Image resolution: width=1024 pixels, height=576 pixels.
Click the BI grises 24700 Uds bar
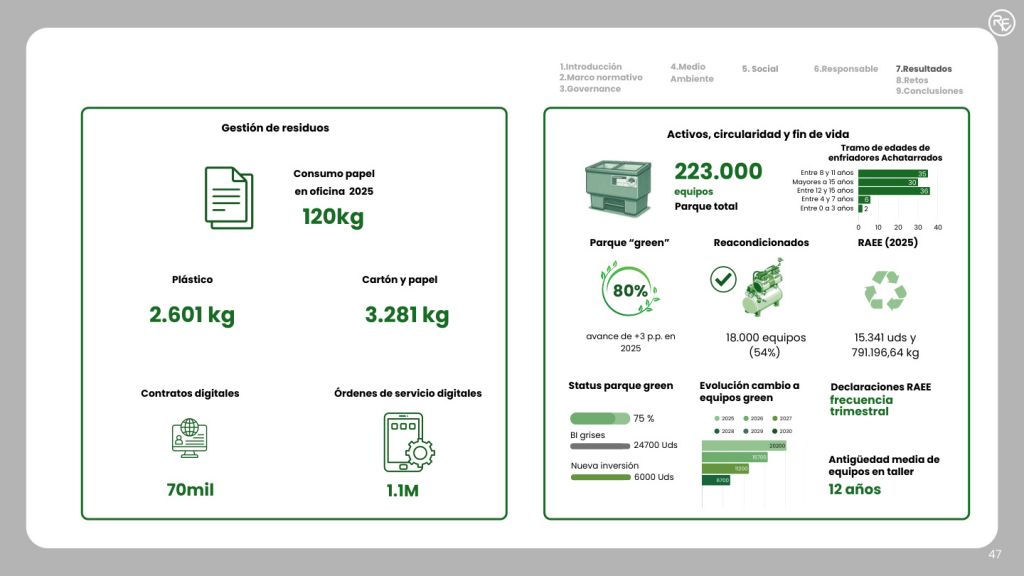[x=600, y=446]
